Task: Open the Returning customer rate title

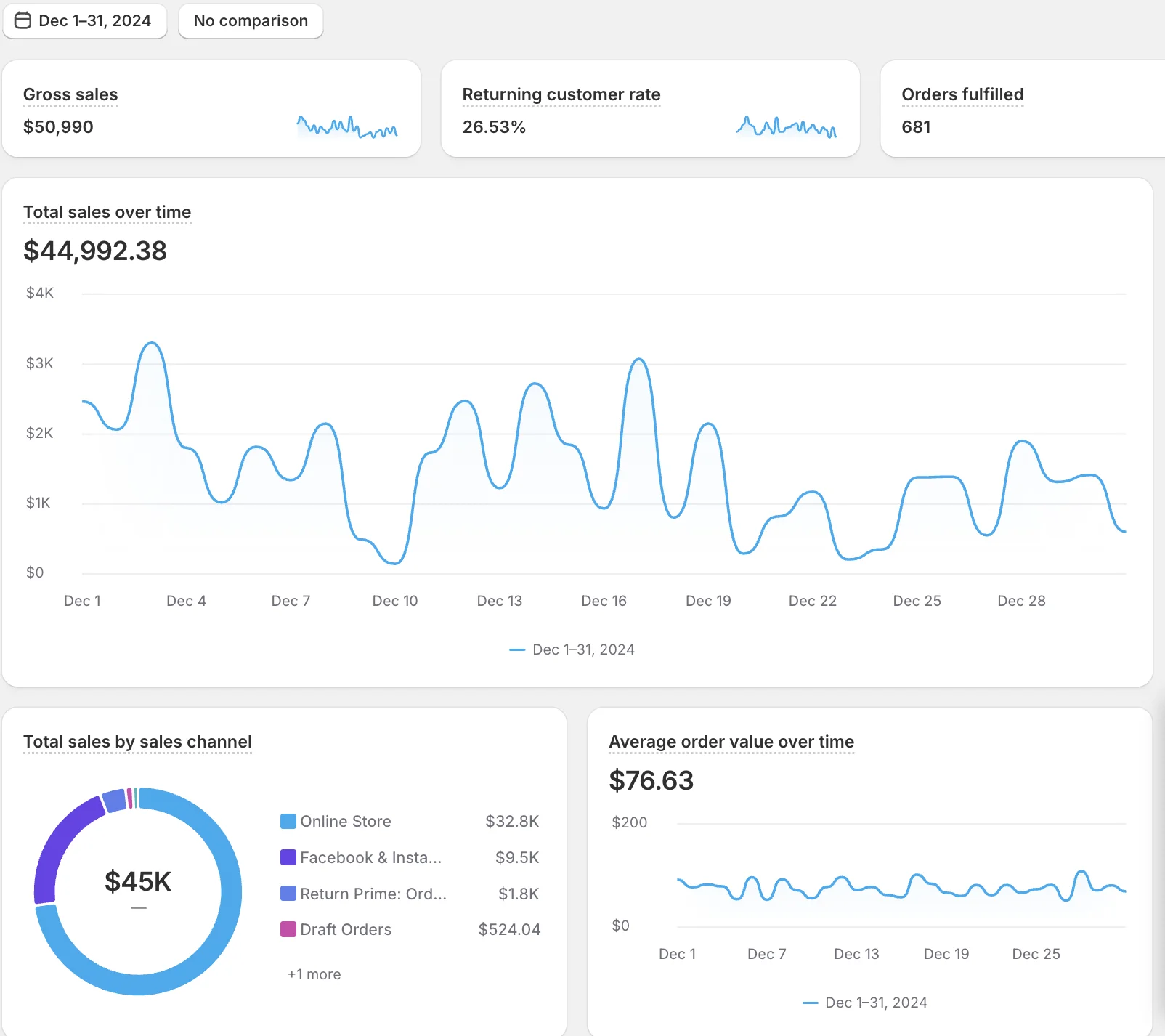Action: click(x=561, y=94)
